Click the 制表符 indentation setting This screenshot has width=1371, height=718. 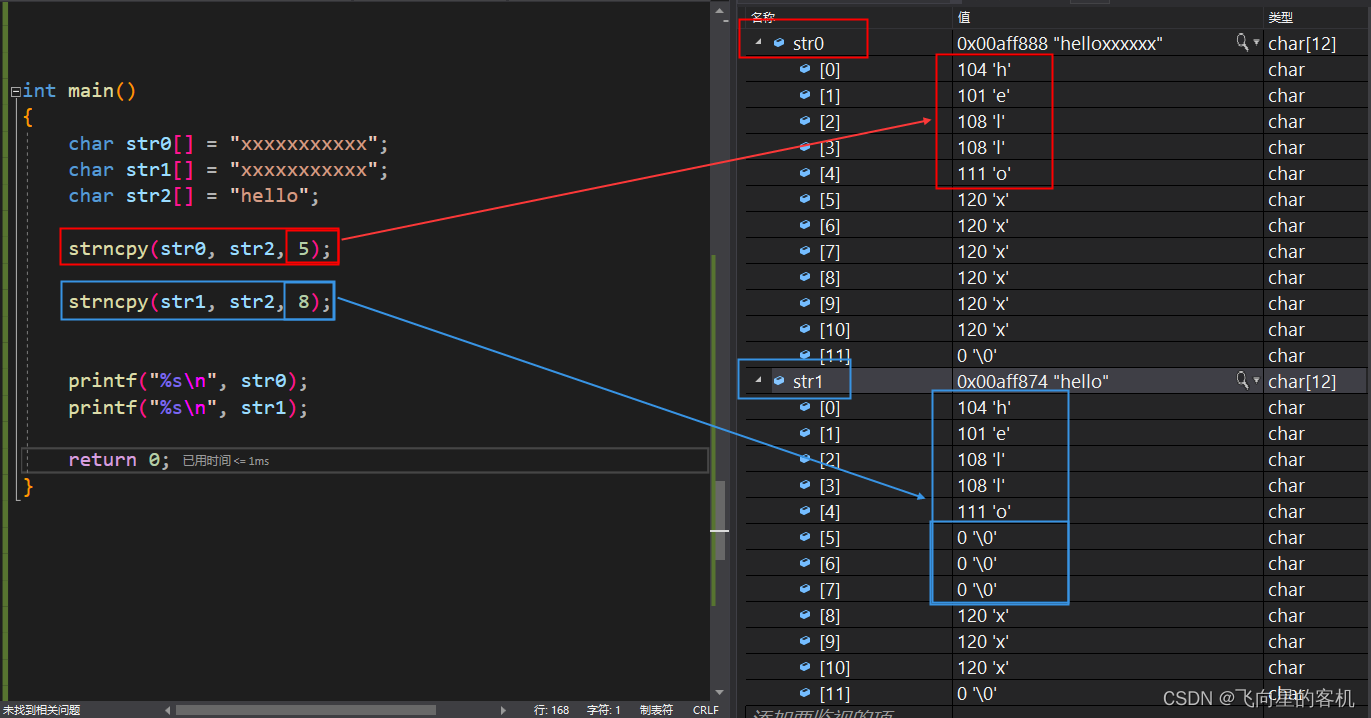pos(656,710)
